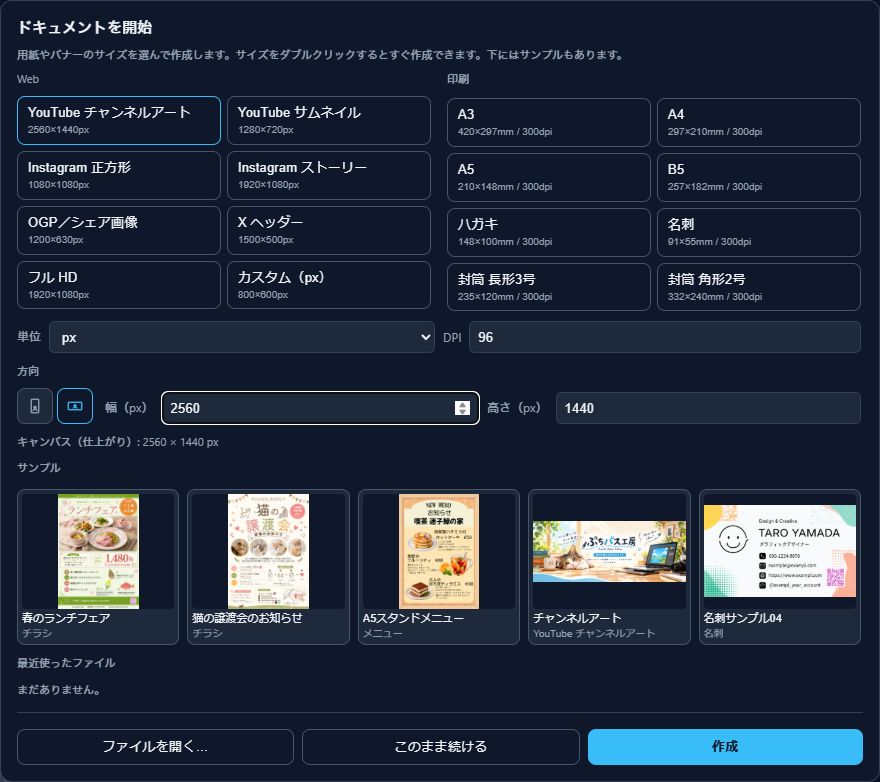Click the 最近使ったファイル heading
880x782 pixels.
[66, 663]
